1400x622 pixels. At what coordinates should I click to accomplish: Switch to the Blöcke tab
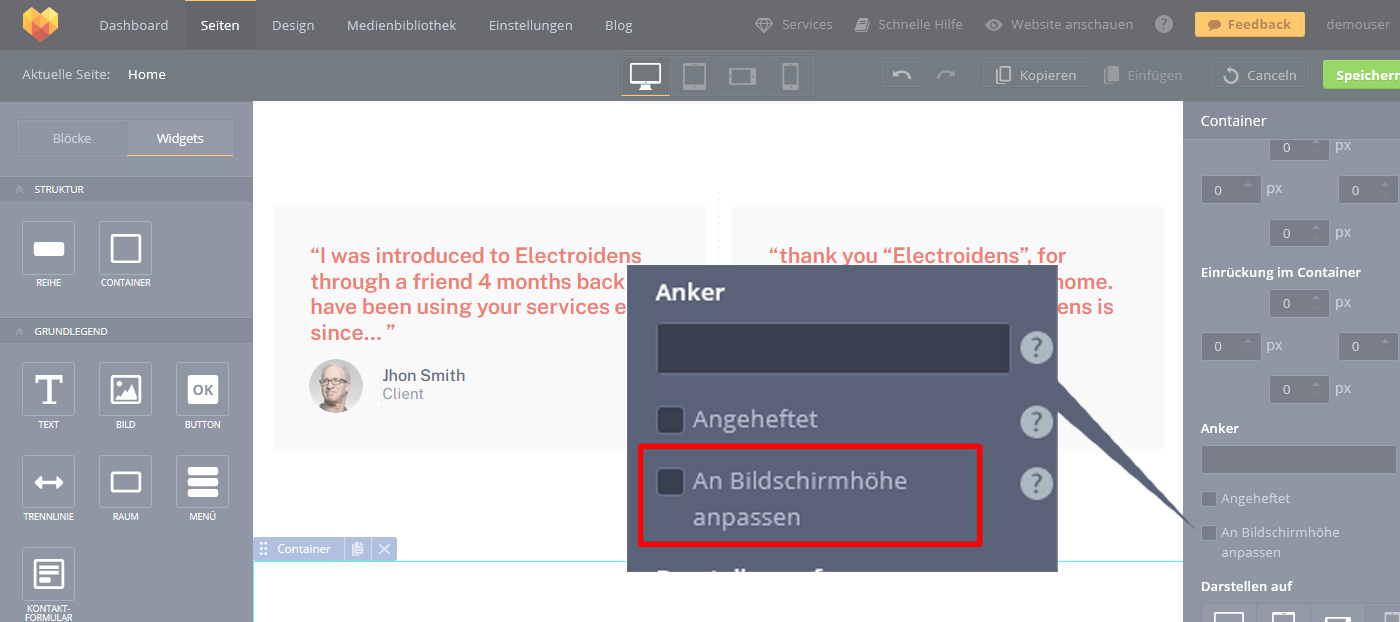point(72,139)
